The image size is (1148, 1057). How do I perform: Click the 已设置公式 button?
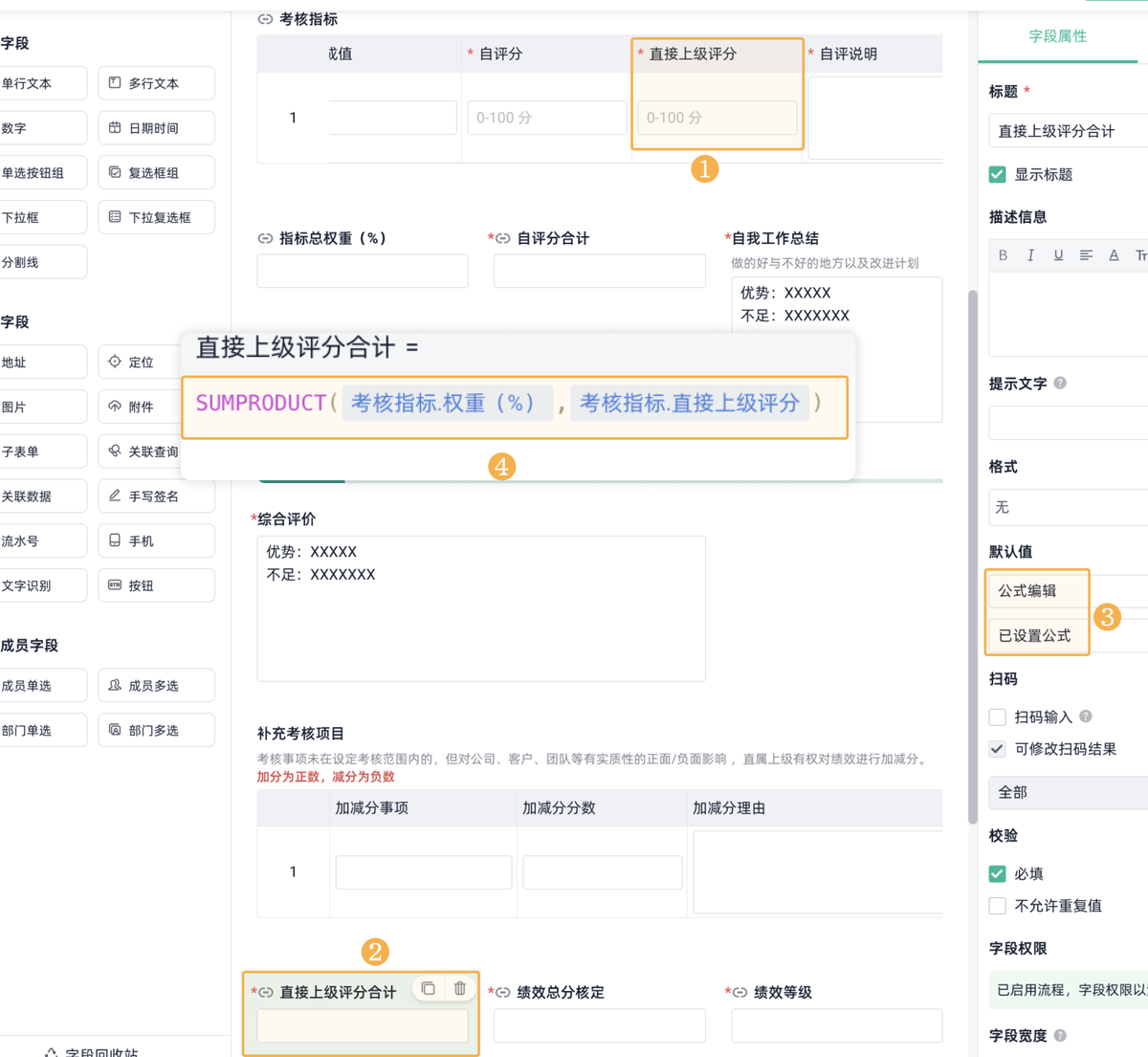[x=1037, y=635]
